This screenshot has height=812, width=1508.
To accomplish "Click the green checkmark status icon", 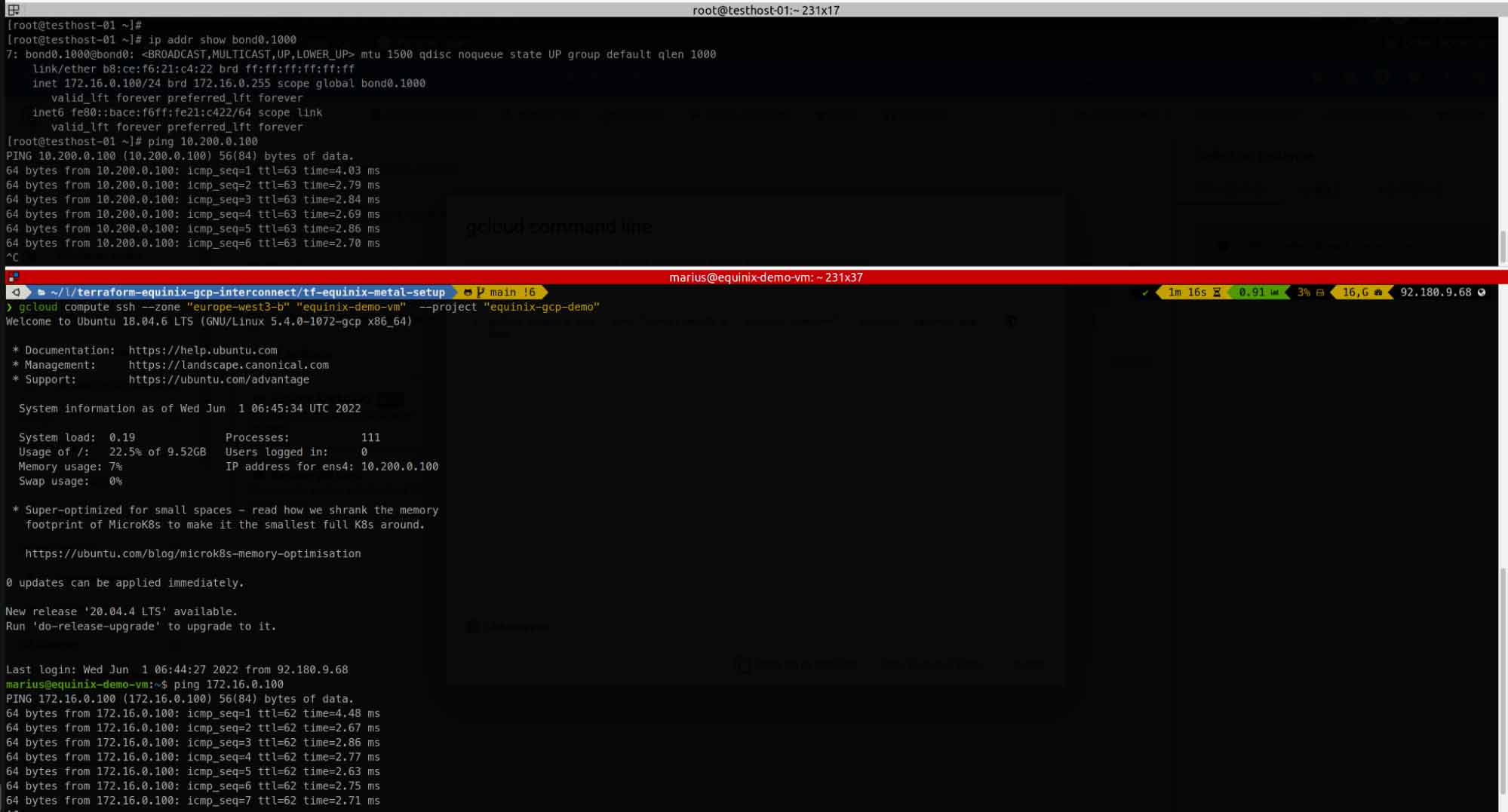I will tap(1146, 293).
